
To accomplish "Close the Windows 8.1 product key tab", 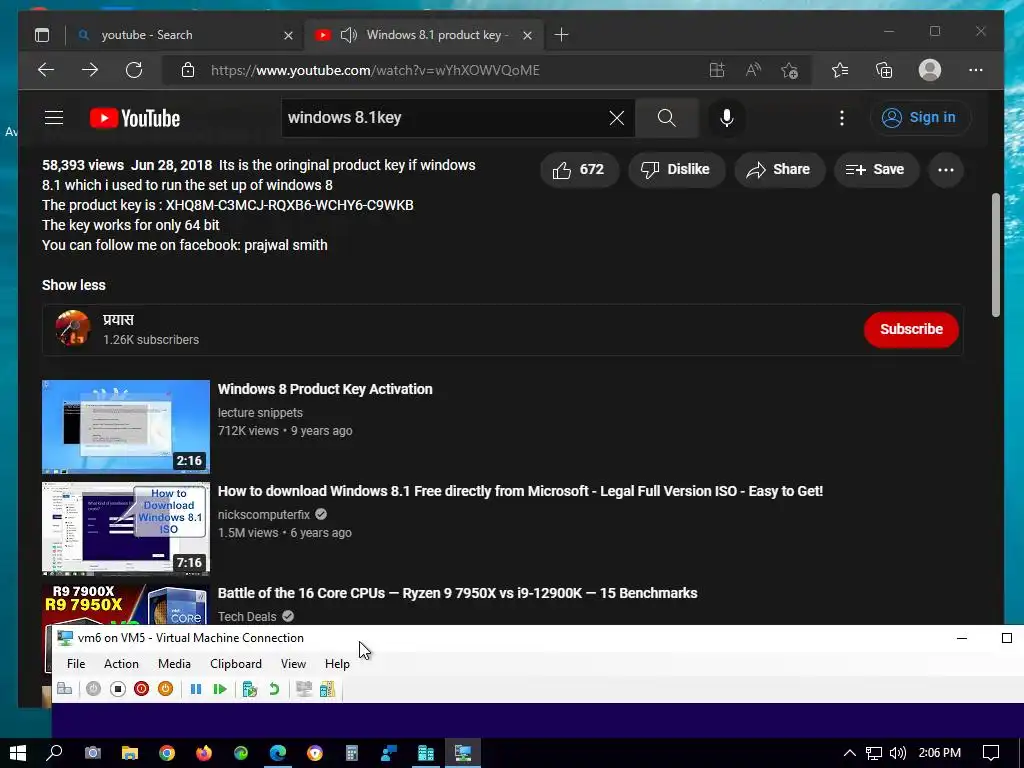I will pos(527,35).
